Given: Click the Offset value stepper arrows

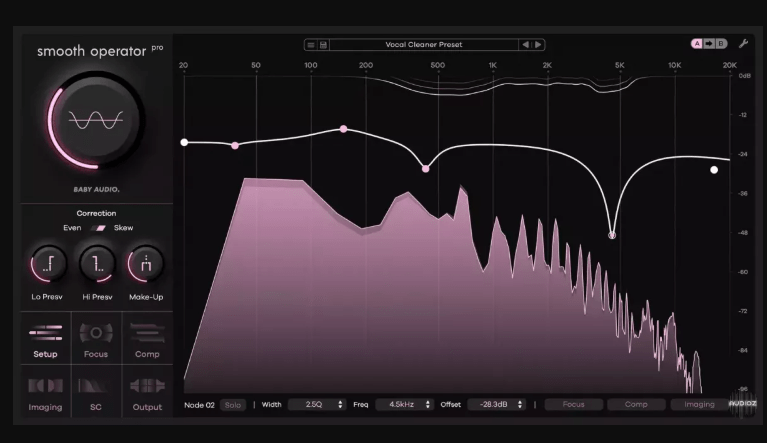Looking at the screenshot, I should pos(519,404).
